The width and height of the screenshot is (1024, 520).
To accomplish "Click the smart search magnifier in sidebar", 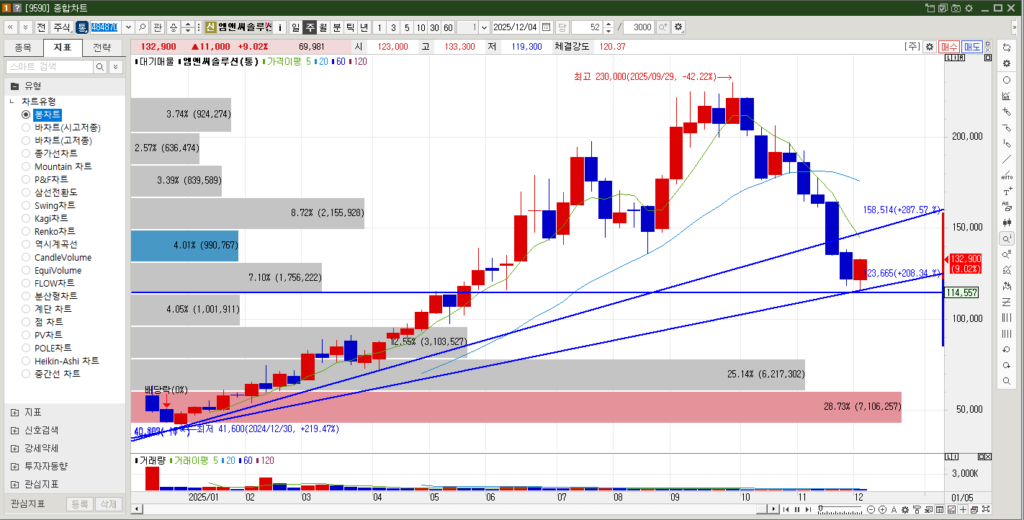I will 99,66.
